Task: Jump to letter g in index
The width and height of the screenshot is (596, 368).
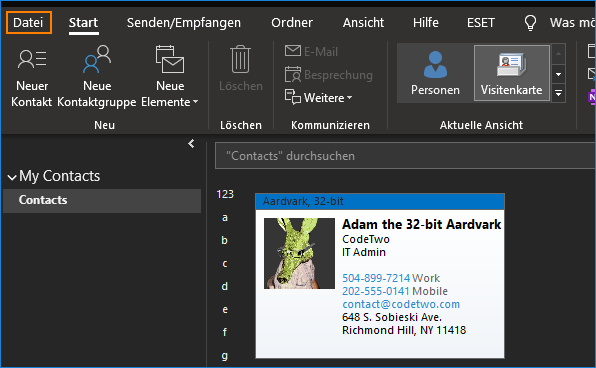Action: [x=225, y=355]
